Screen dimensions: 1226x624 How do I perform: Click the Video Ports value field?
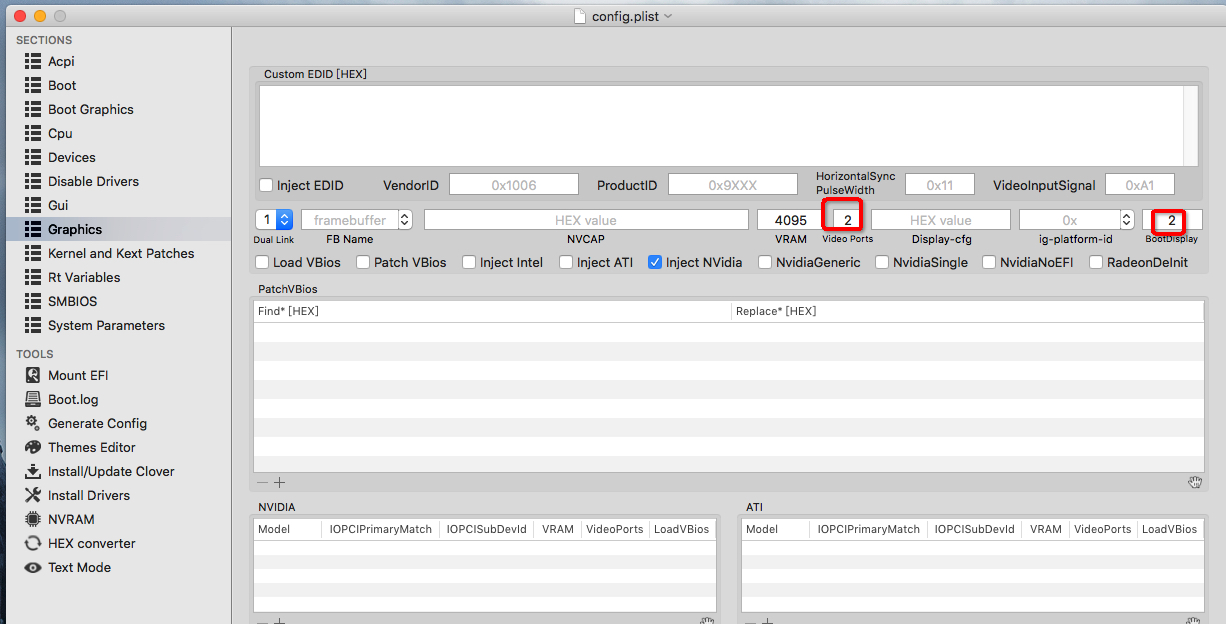tap(847, 220)
